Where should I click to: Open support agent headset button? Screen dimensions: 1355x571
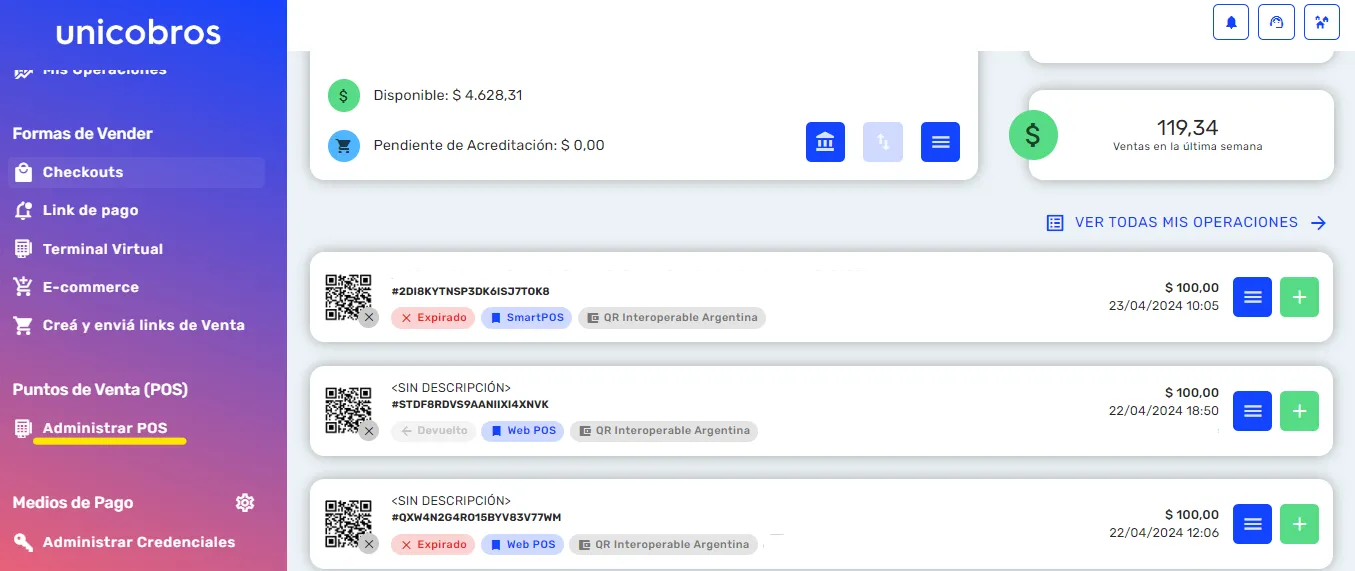click(1276, 22)
